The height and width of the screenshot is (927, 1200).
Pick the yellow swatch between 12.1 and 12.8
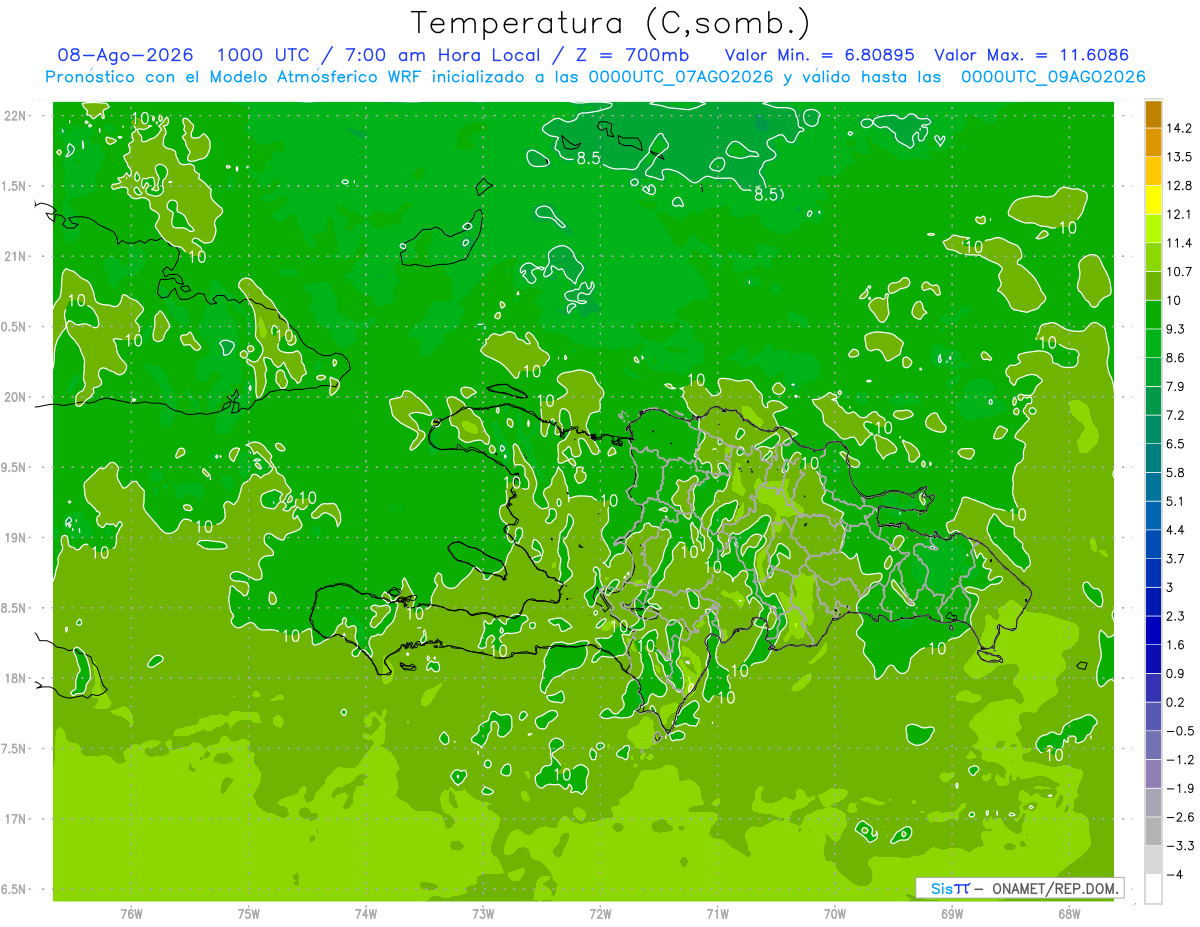(x=1153, y=200)
